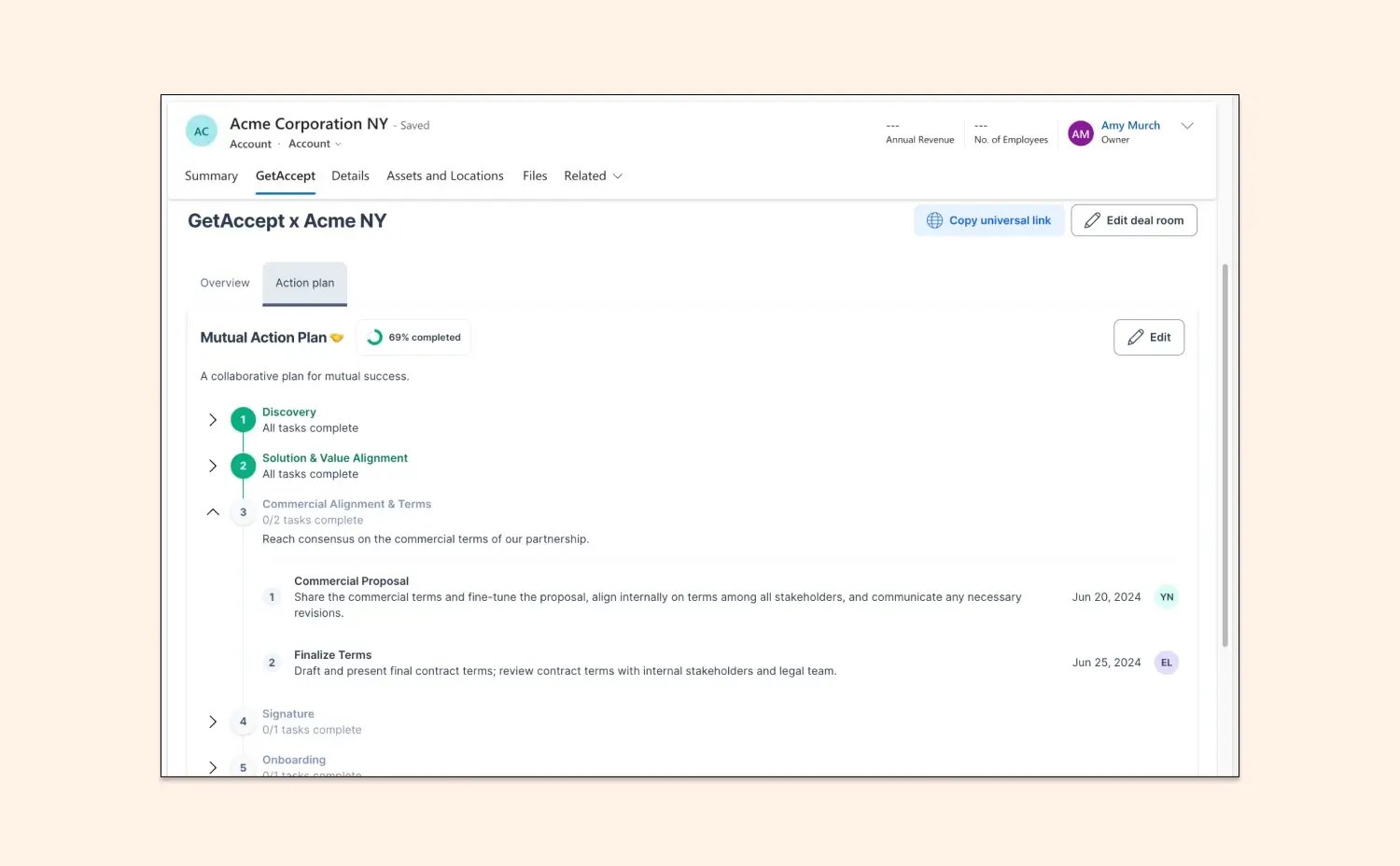Open the Account form selector dropdown
1400x866 pixels.
315,144
